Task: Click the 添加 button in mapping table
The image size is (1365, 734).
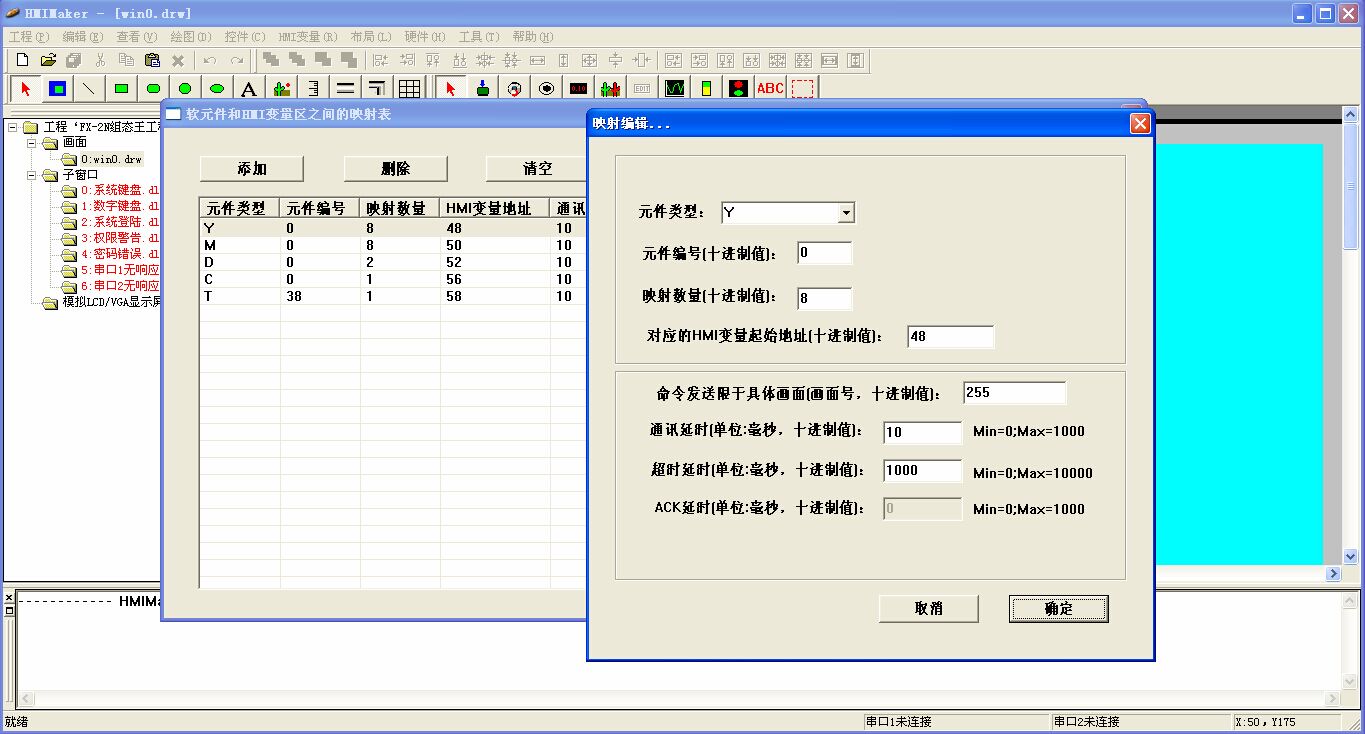Action: [x=252, y=169]
